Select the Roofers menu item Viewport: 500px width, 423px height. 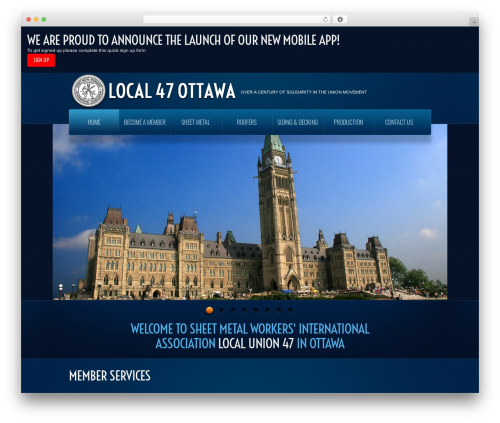pyautogui.click(x=247, y=122)
